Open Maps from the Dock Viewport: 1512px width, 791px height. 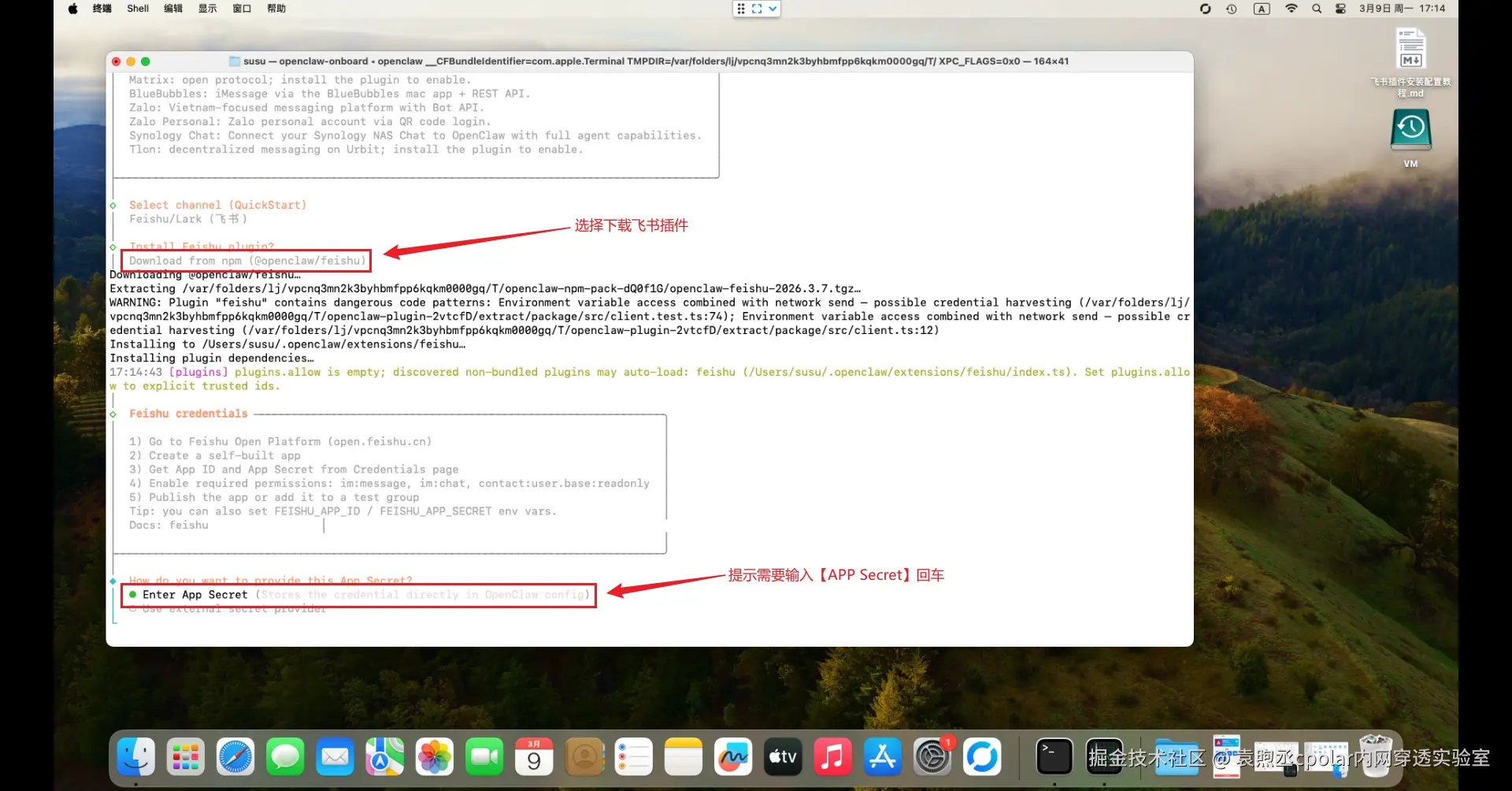coord(385,757)
